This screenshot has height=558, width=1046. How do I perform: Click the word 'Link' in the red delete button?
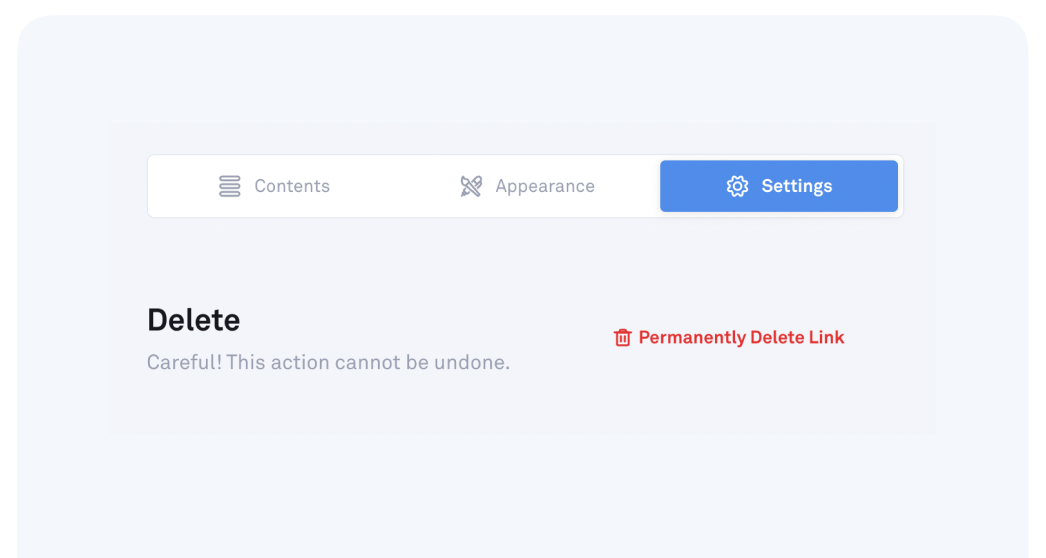point(827,338)
